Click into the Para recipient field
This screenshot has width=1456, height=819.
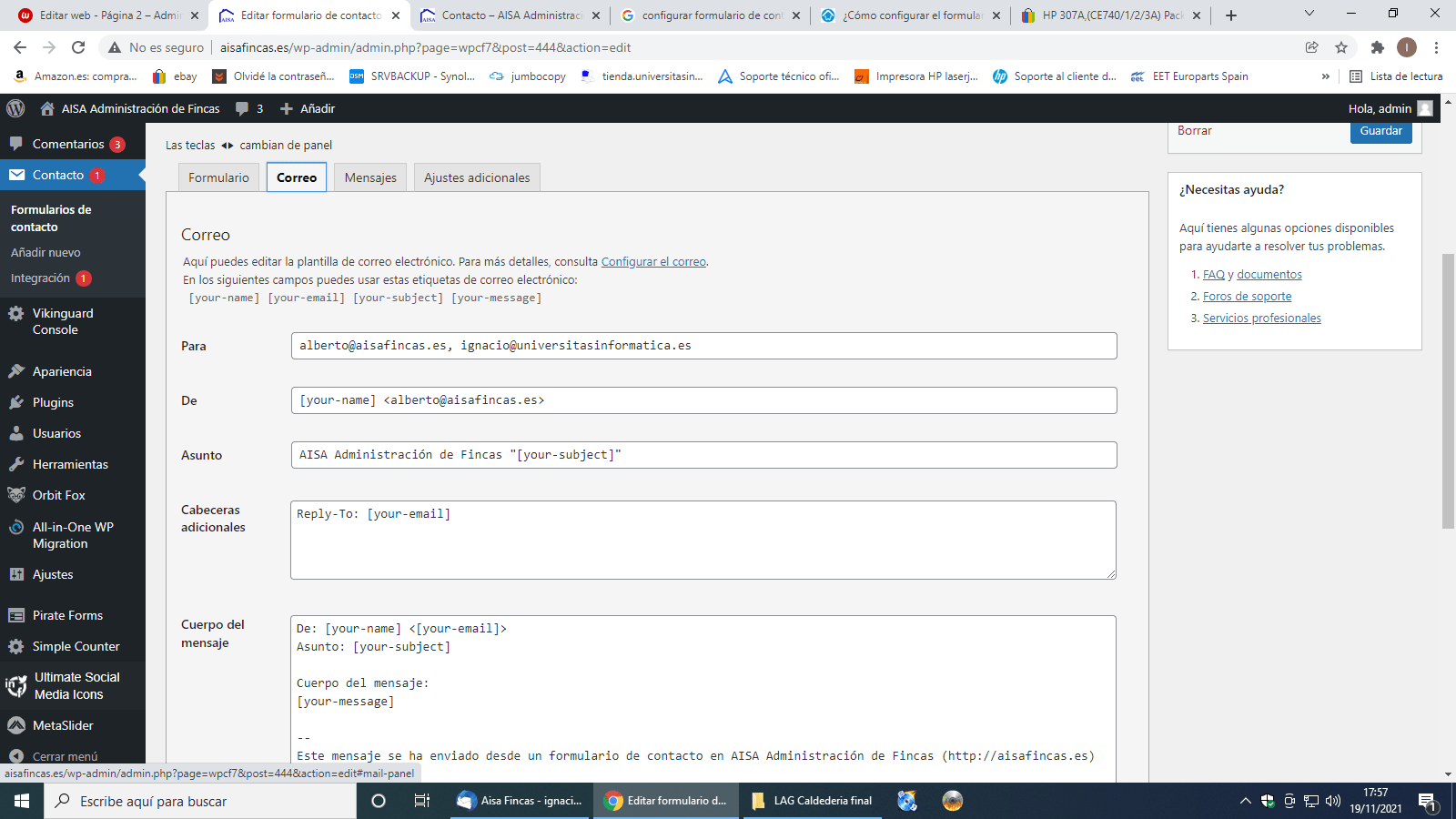[x=703, y=346]
